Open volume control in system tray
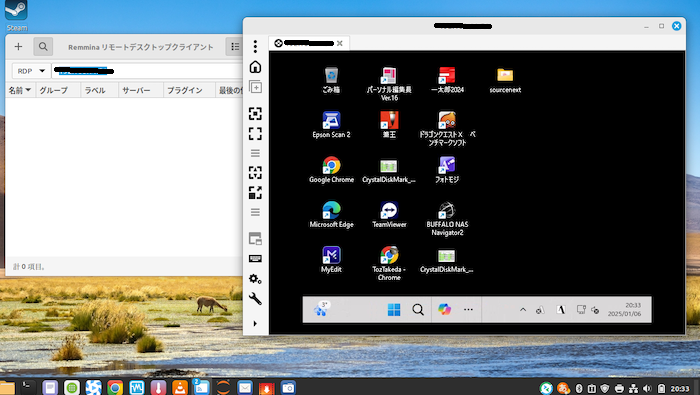This screenshot has width=700, height=395. click(647, 389)
